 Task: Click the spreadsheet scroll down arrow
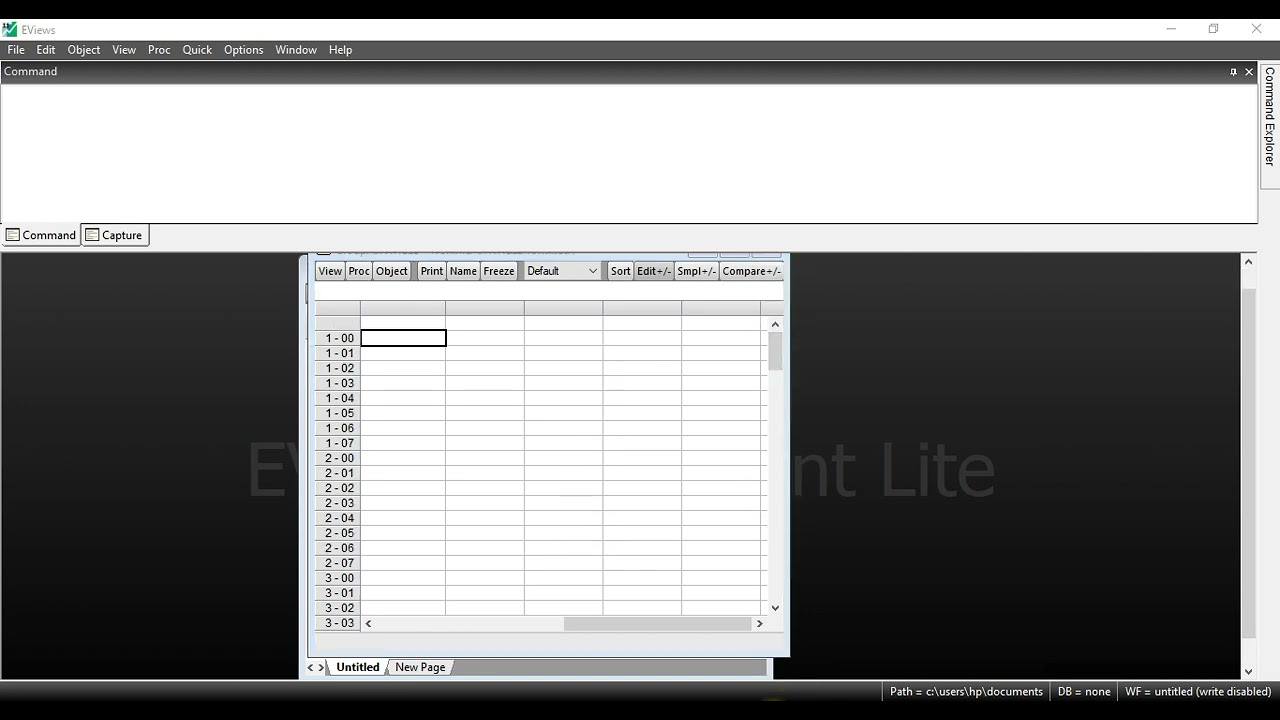coord(775,608)
